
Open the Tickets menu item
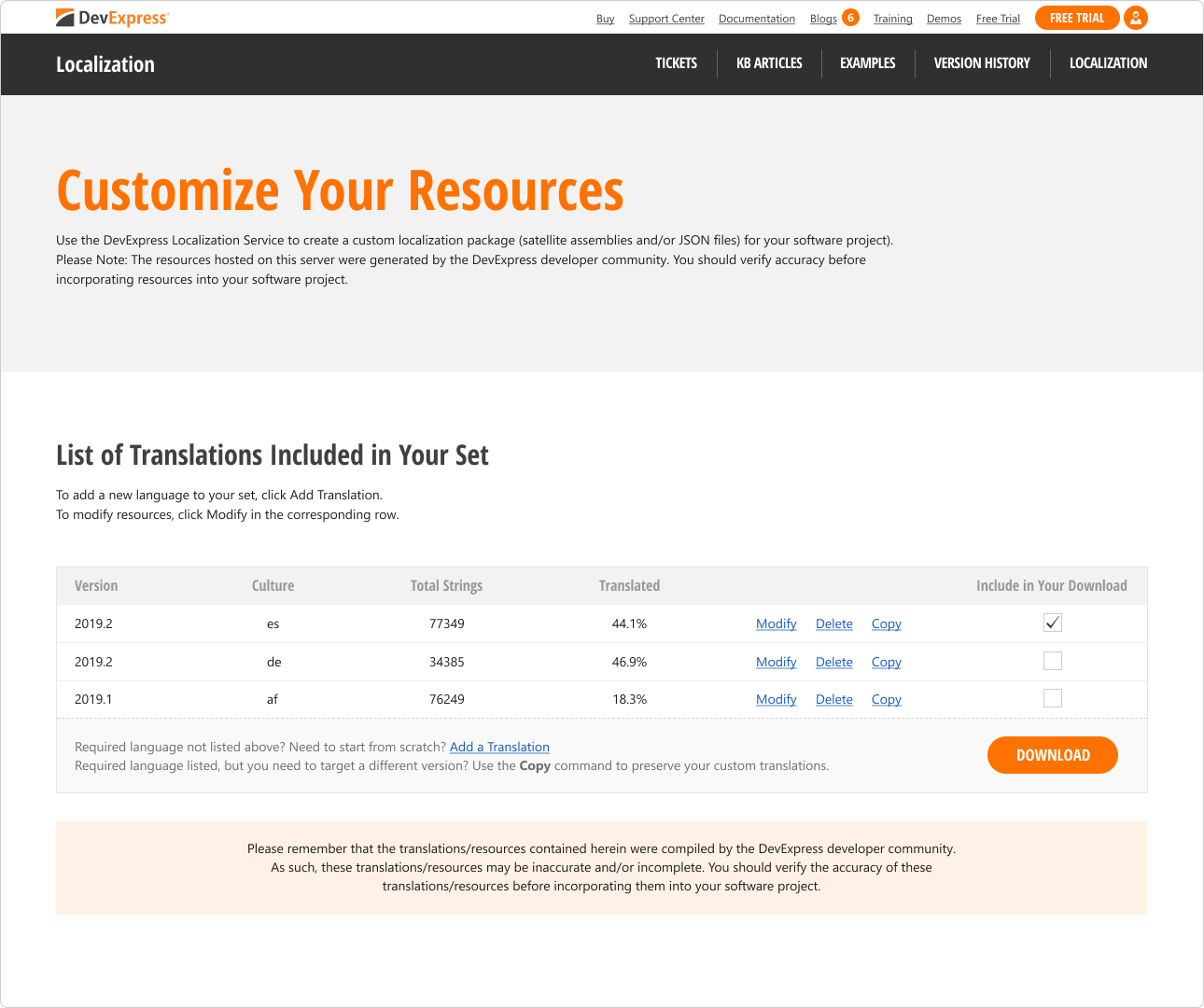pyautogui.click(x=676, y=63)
